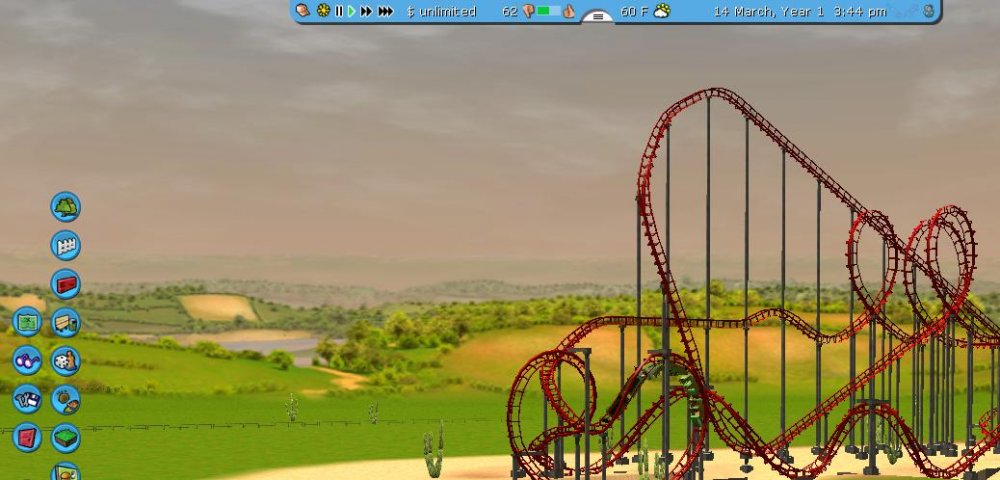
Task: Open the dice scenario editor button
Action: pyautogui.click(x=65, y=360)
